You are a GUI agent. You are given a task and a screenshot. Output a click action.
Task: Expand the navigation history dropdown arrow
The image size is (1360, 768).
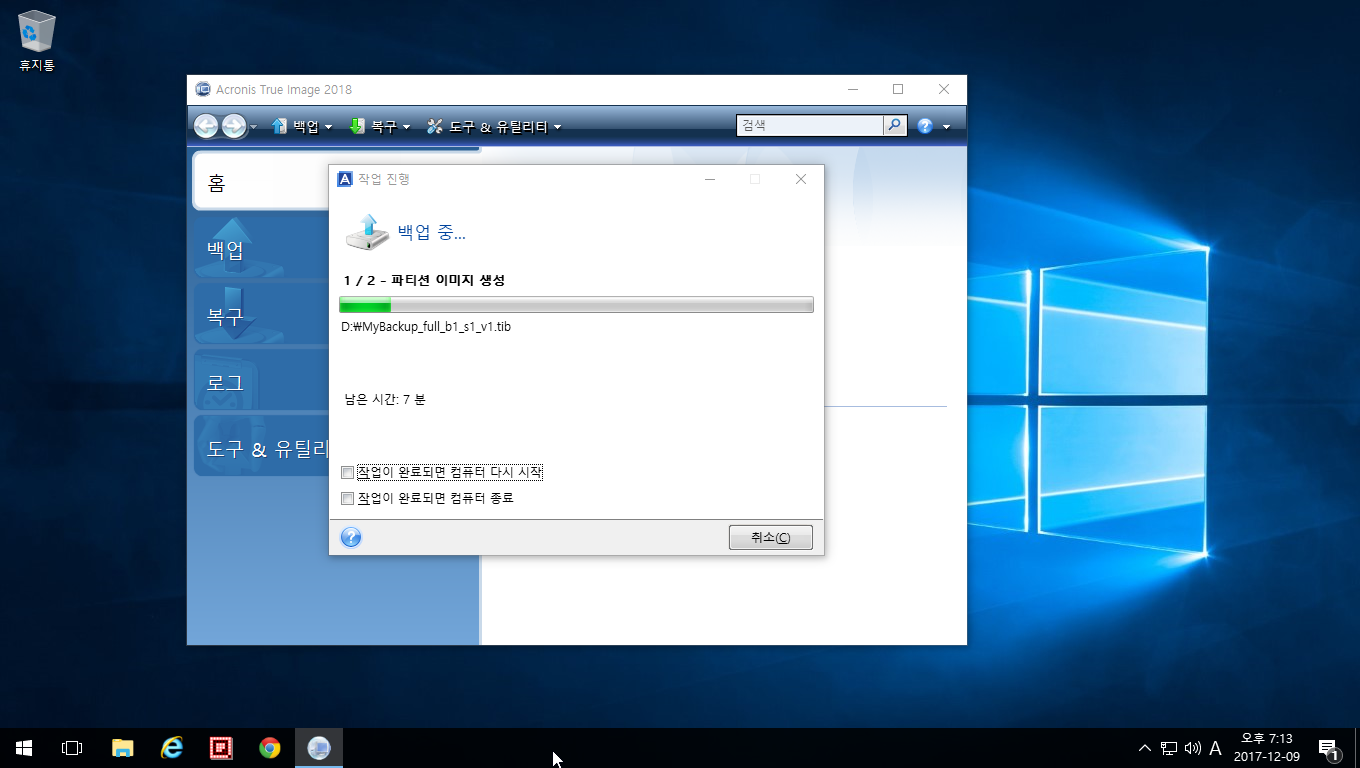pos(254,127)
